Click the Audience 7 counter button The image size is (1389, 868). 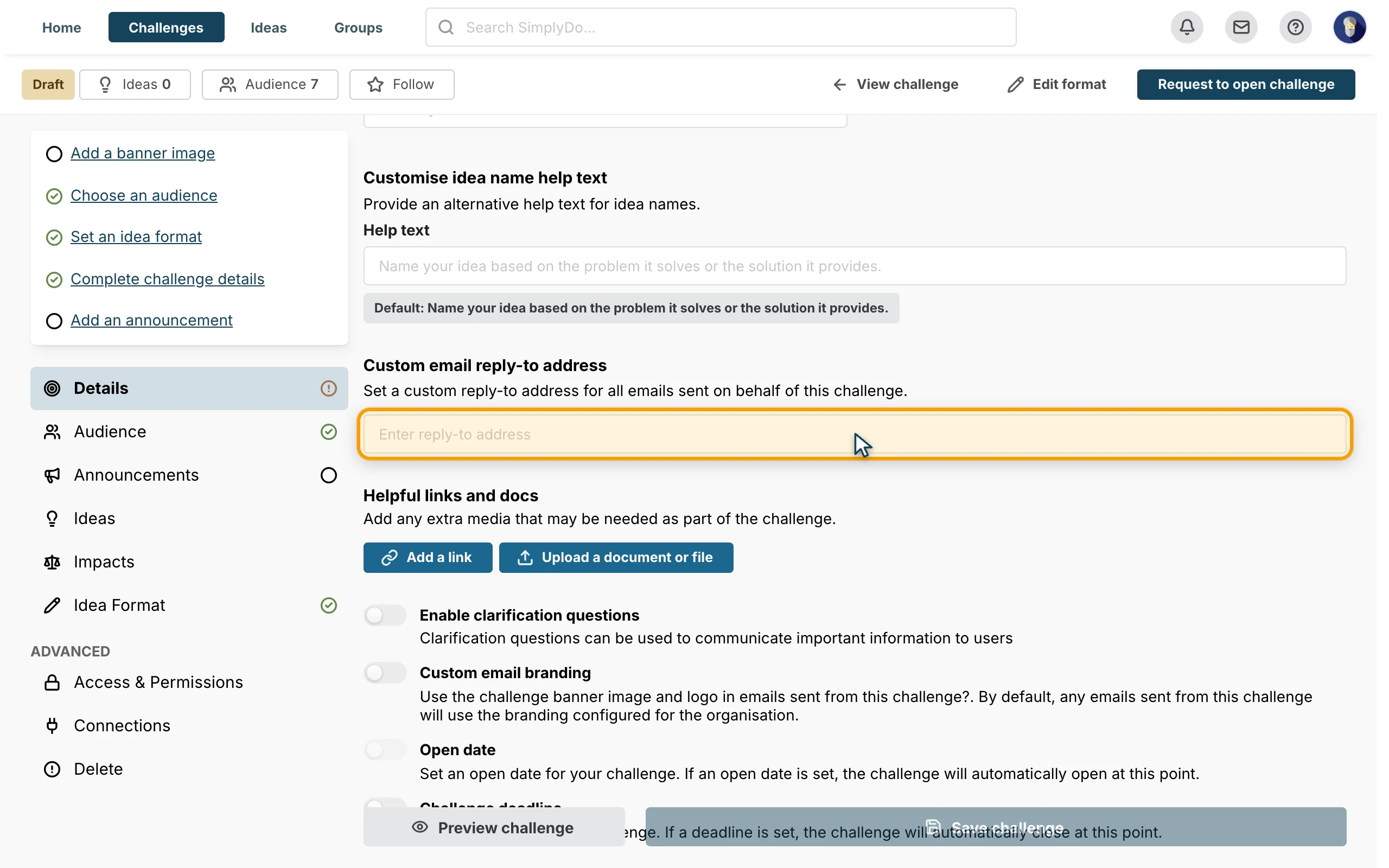coord(270,85)
